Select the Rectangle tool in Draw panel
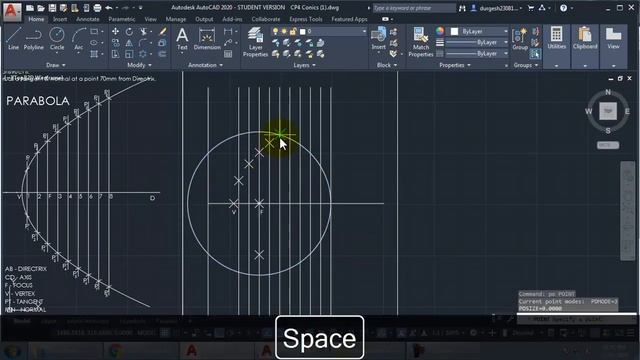640x360 pixels. (94, 31)
